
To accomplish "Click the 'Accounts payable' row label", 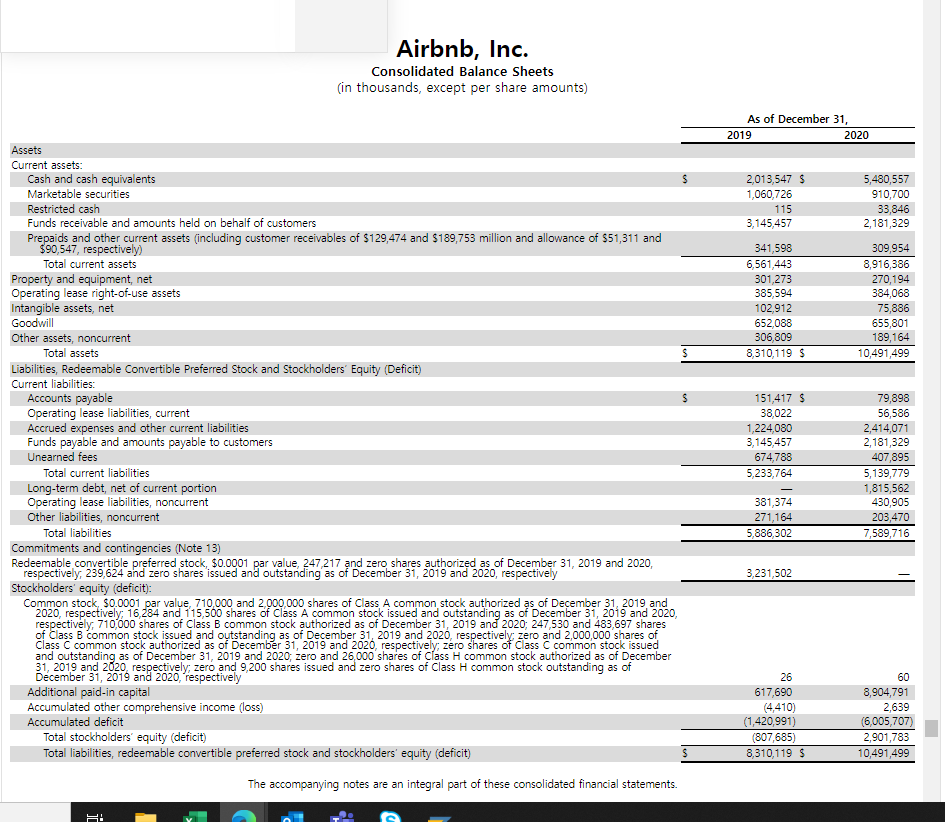I will pyautogui.click(x=70, y=398).
